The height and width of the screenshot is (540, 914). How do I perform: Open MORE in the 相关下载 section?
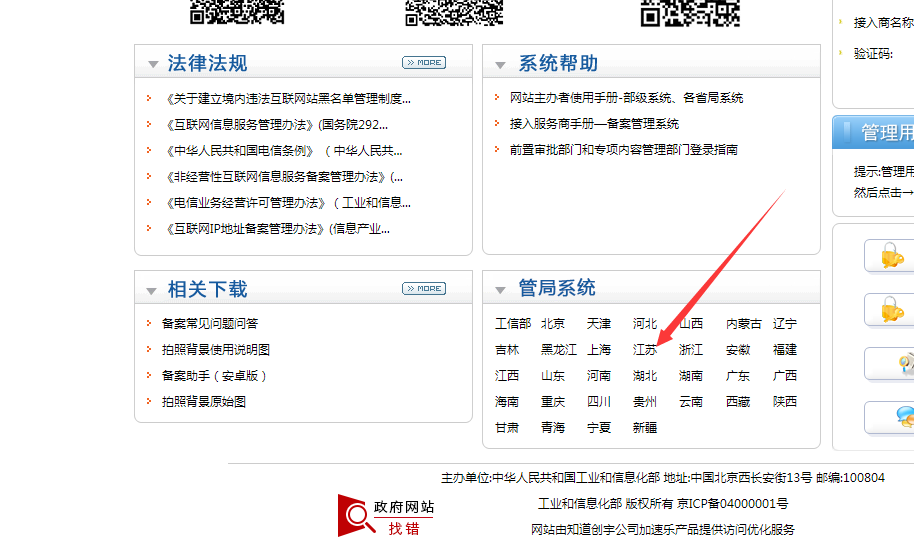coord(424,289)
